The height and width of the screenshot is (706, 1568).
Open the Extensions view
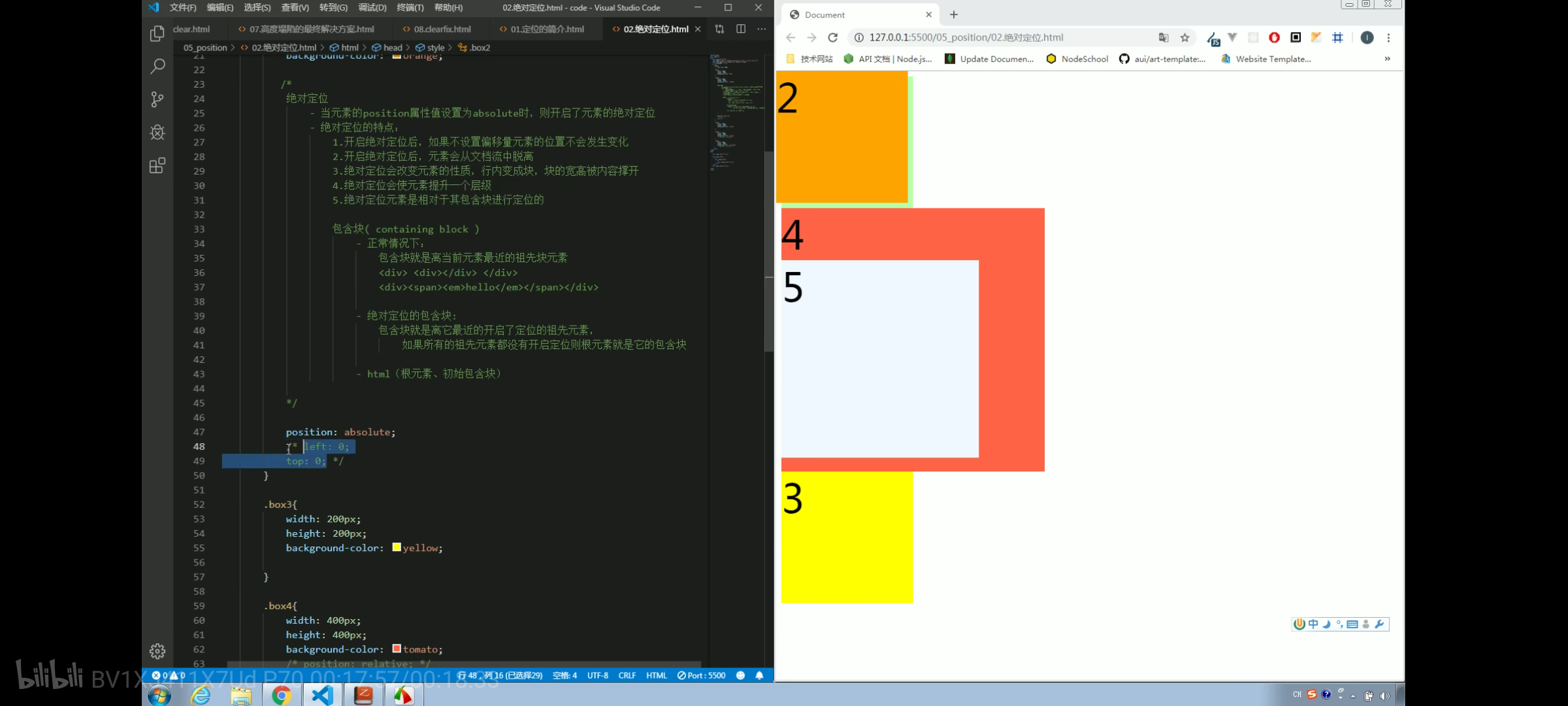tap(157, 165)
